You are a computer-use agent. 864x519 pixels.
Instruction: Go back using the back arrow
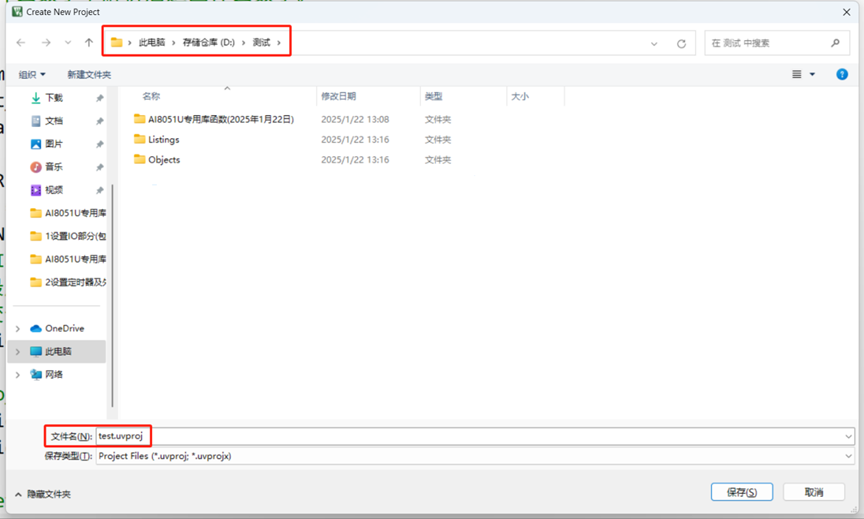pos(21,42)
